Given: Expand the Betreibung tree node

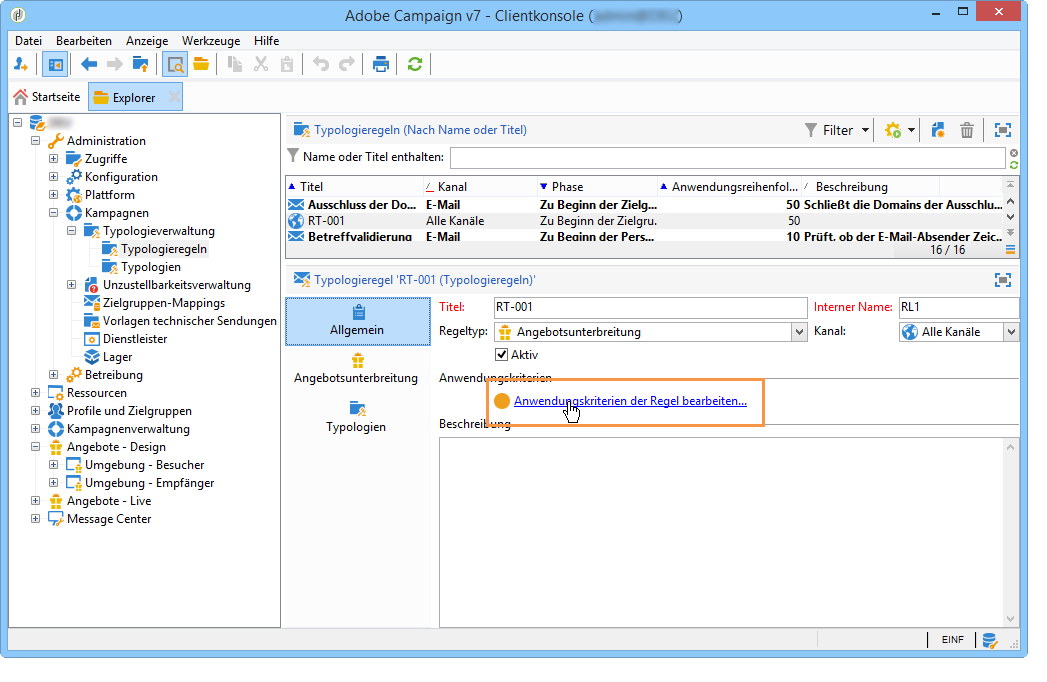Looking at the screenshot, I should tap(53, 375).
